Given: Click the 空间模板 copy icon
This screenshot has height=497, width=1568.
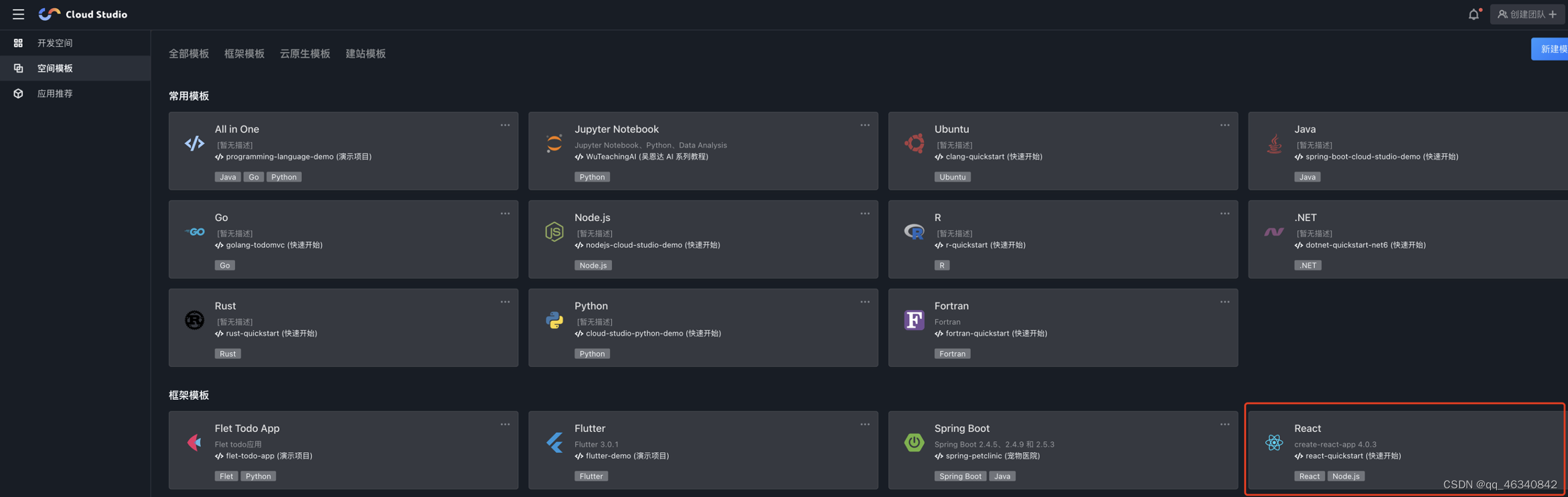Looking at the screenshot, I should pos(18,68).
